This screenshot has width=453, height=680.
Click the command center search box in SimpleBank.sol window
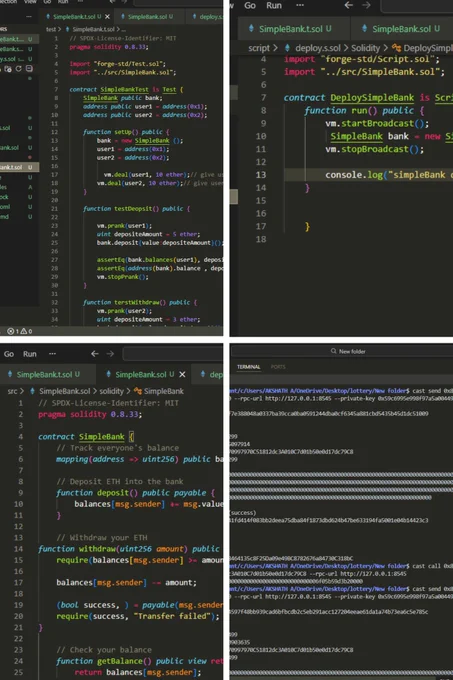[x=173, y=354]
